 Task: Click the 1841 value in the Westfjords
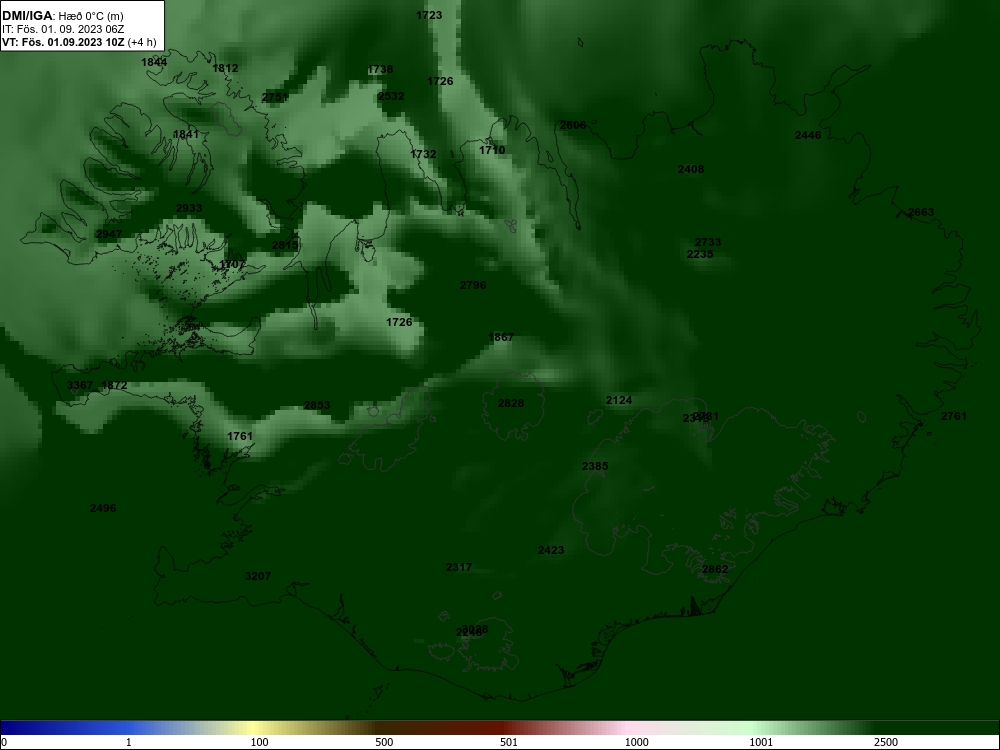186,134
